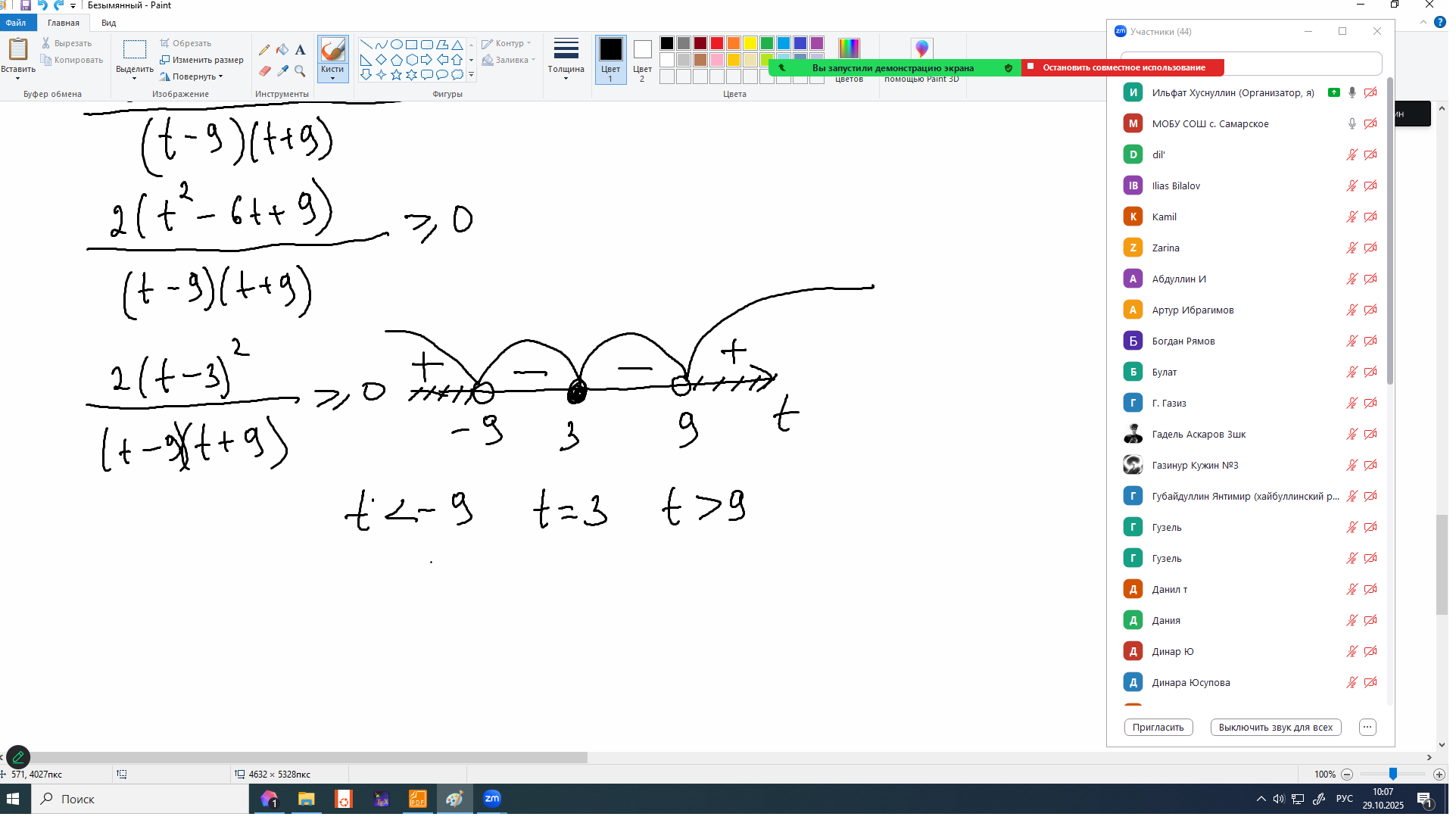Viewport: 1456px width, 823px height.
Task: Toggle microphone for МОБУ СОШ с. Самарское
Action: (x=1352, y=124)
